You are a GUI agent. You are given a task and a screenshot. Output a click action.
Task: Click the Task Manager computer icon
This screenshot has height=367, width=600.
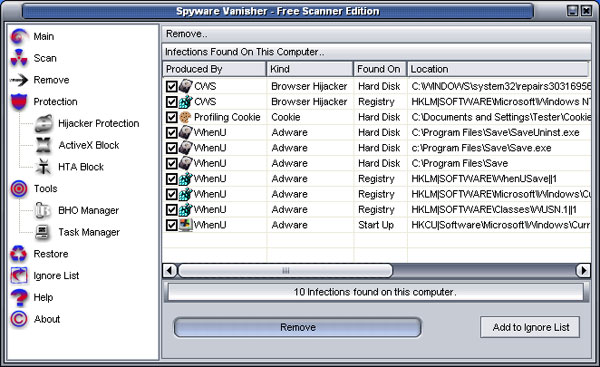coord(42,232)
